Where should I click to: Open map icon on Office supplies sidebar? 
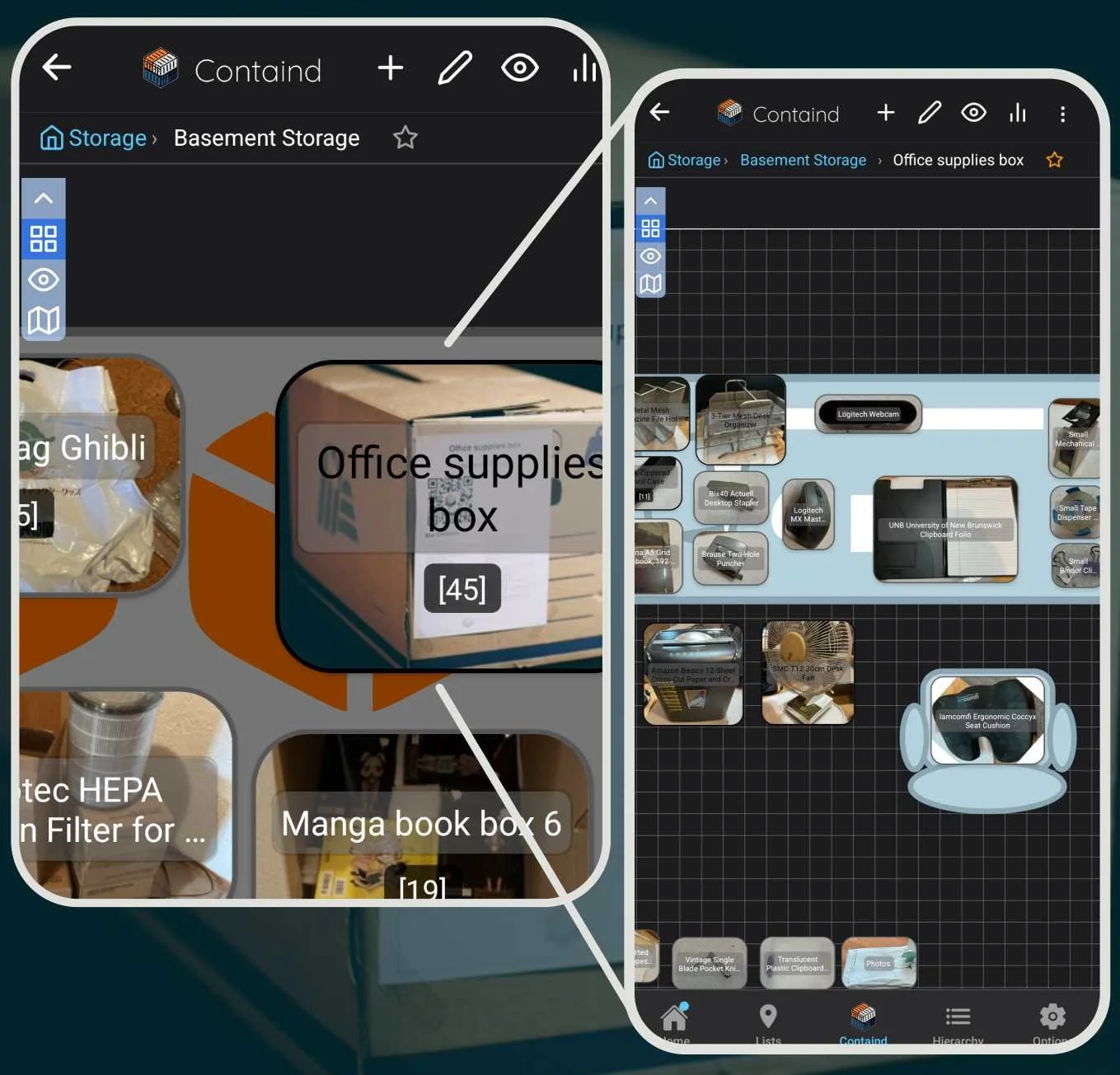[650, 284]
